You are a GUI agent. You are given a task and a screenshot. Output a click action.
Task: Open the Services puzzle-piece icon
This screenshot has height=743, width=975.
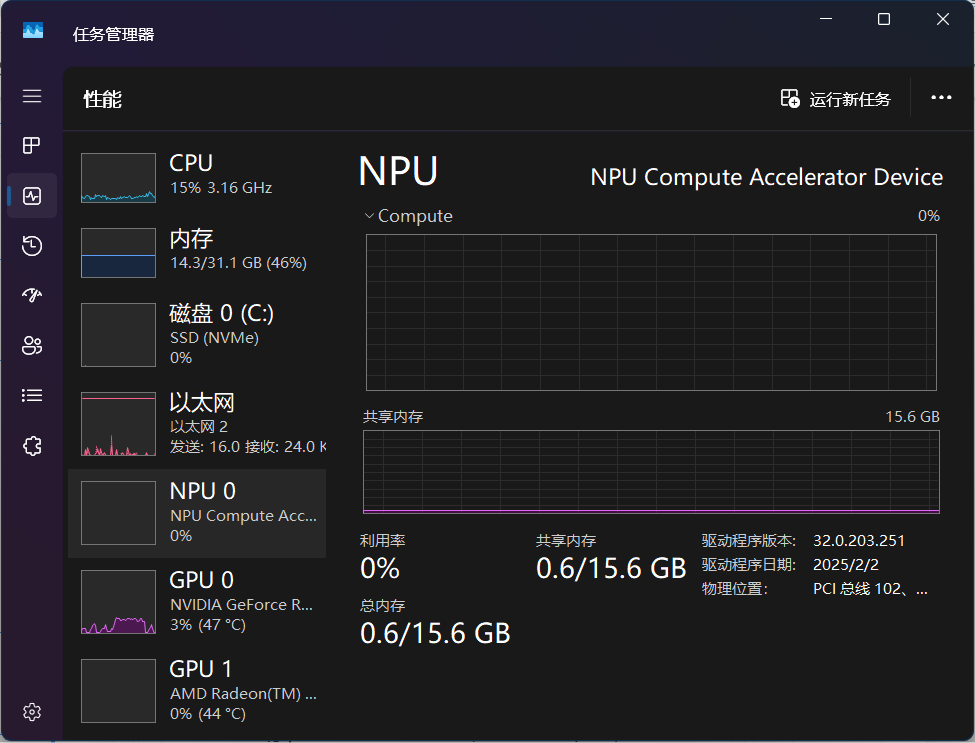coord(32,446)
